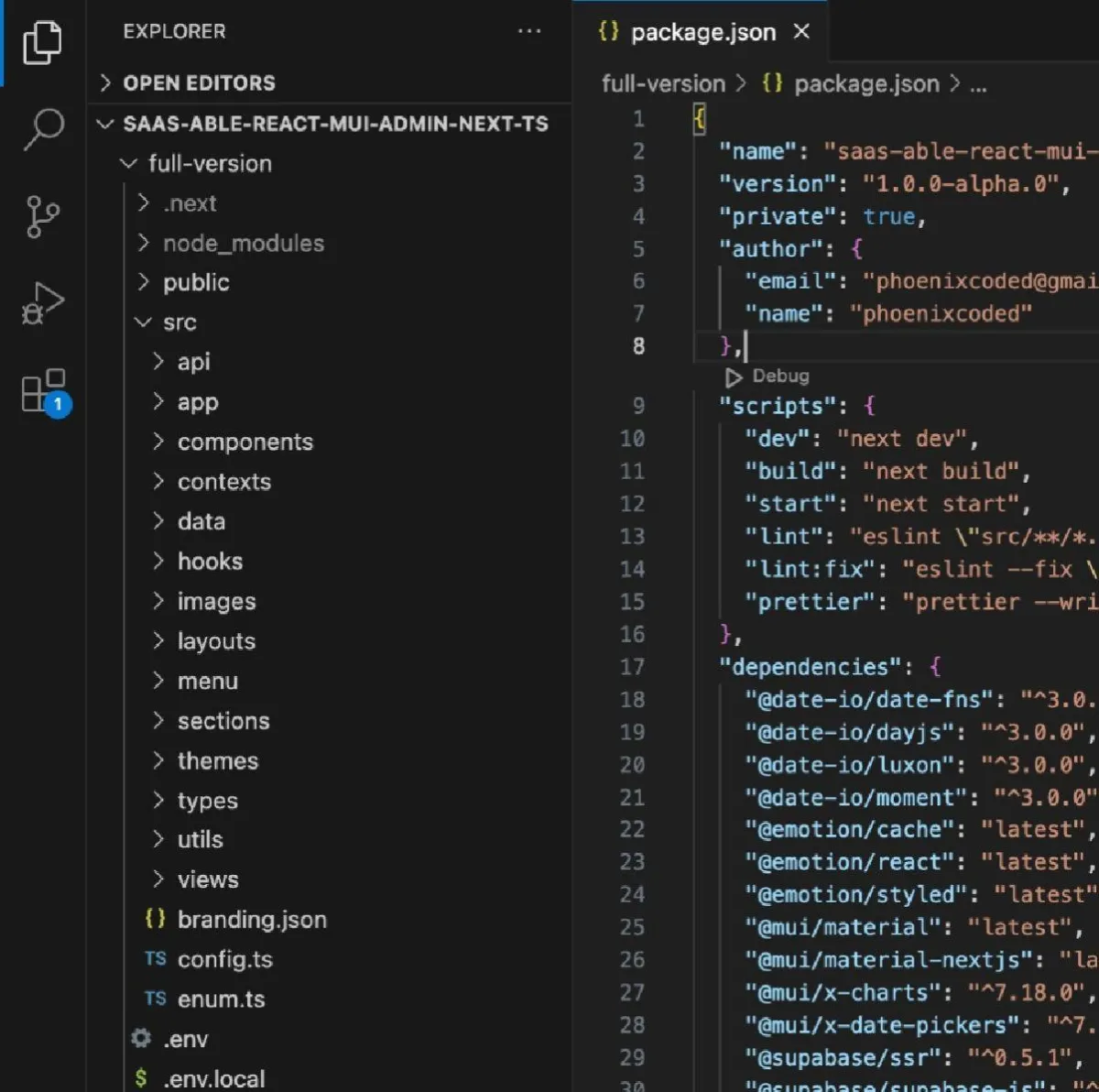Image resolution: width=1099 pixels, height=1092 pixels.
Task: Open the Search view icon
Action: click(x=43, y=128)
